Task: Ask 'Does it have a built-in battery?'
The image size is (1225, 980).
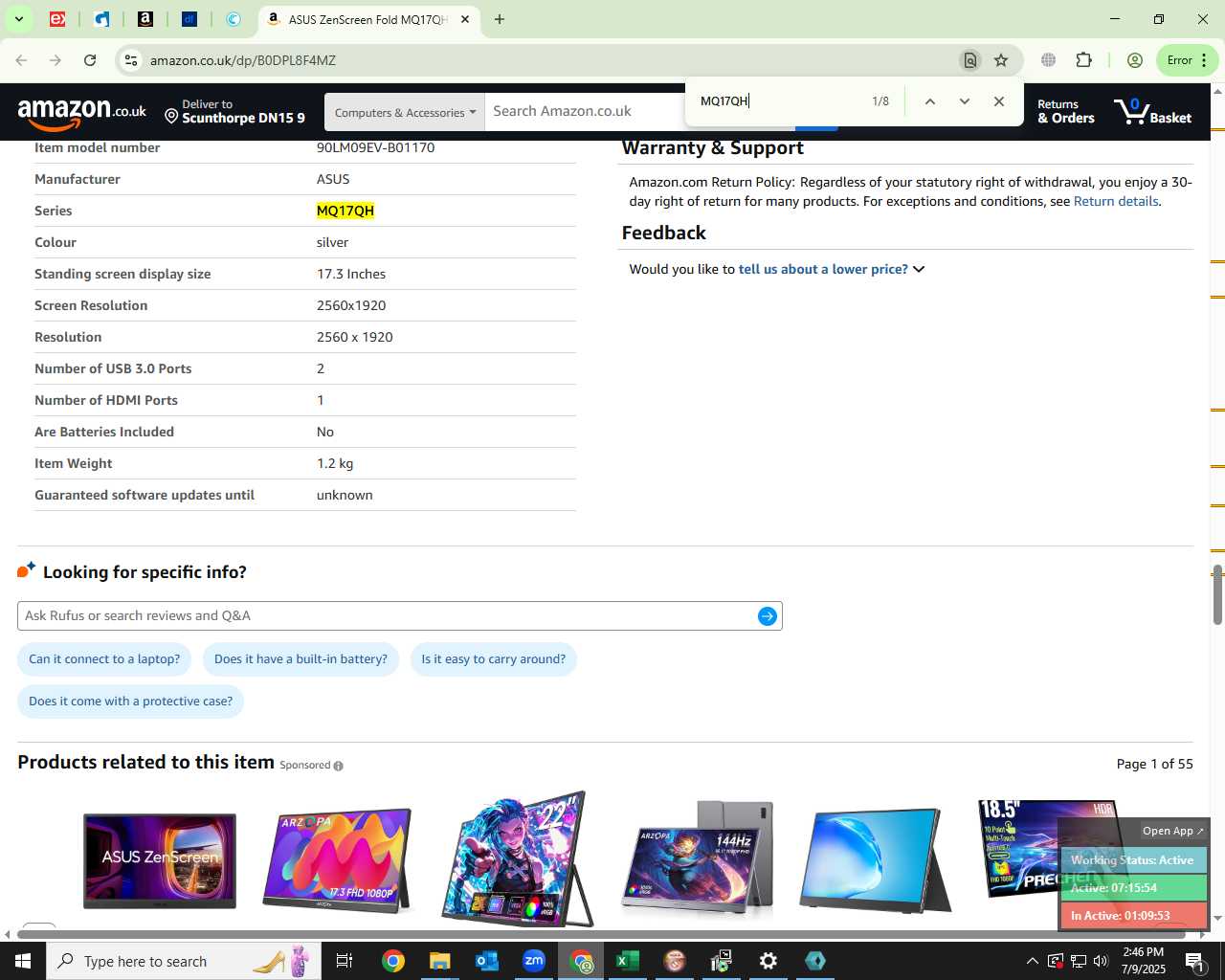Action: [301, 659]
